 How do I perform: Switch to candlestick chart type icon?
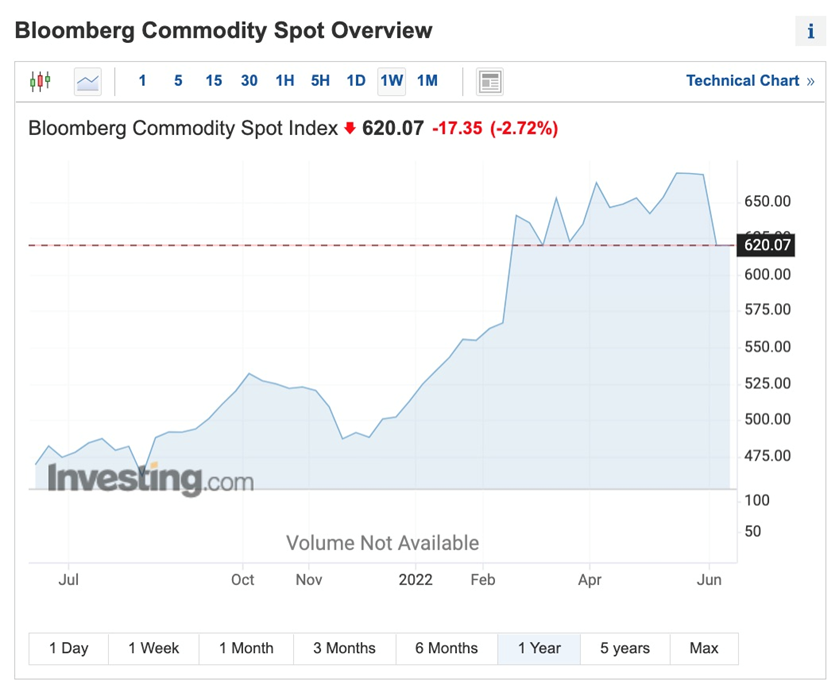(x=40, y=81)
